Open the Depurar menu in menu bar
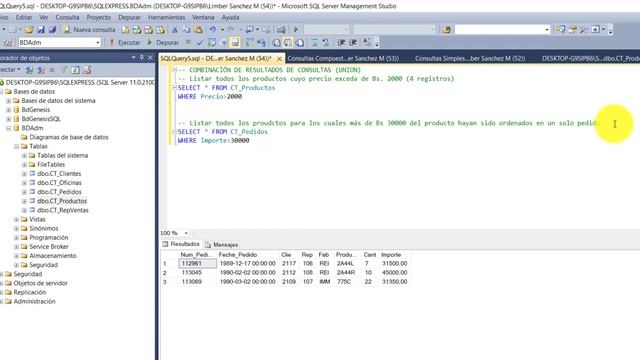 click(x=129, y=18)
